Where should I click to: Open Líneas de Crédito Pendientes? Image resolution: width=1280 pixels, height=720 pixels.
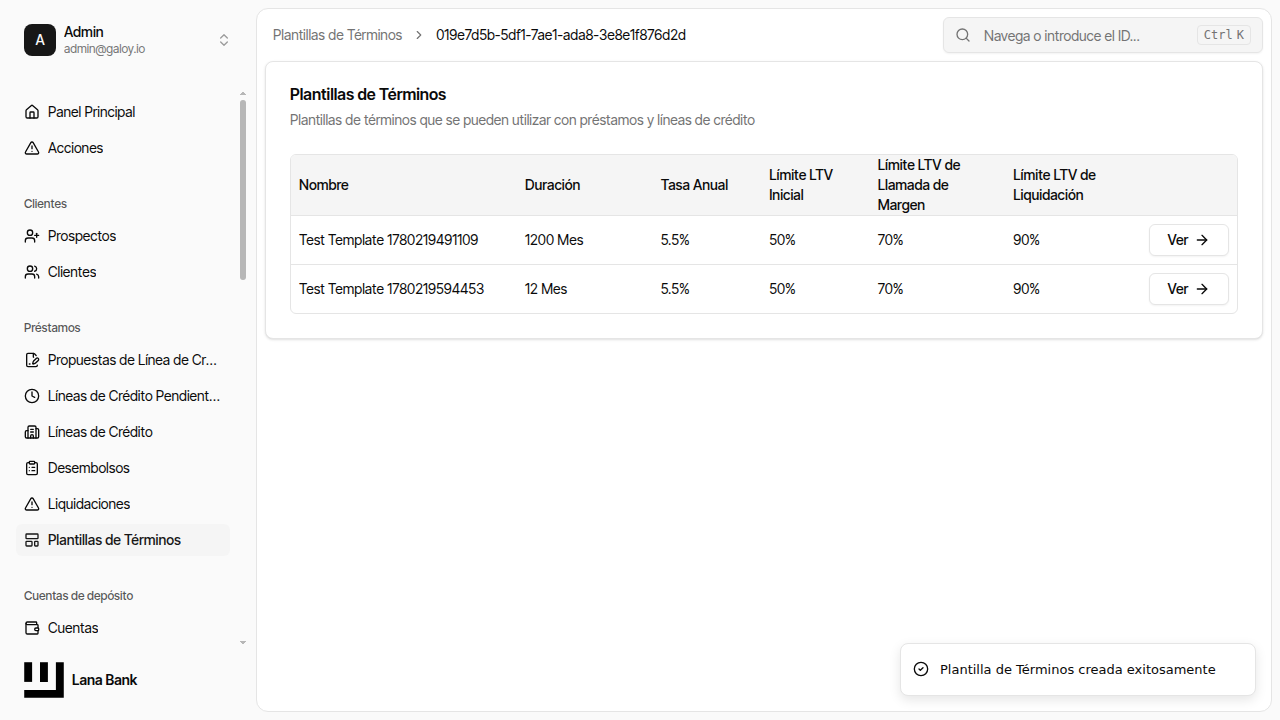coord(123,396)
